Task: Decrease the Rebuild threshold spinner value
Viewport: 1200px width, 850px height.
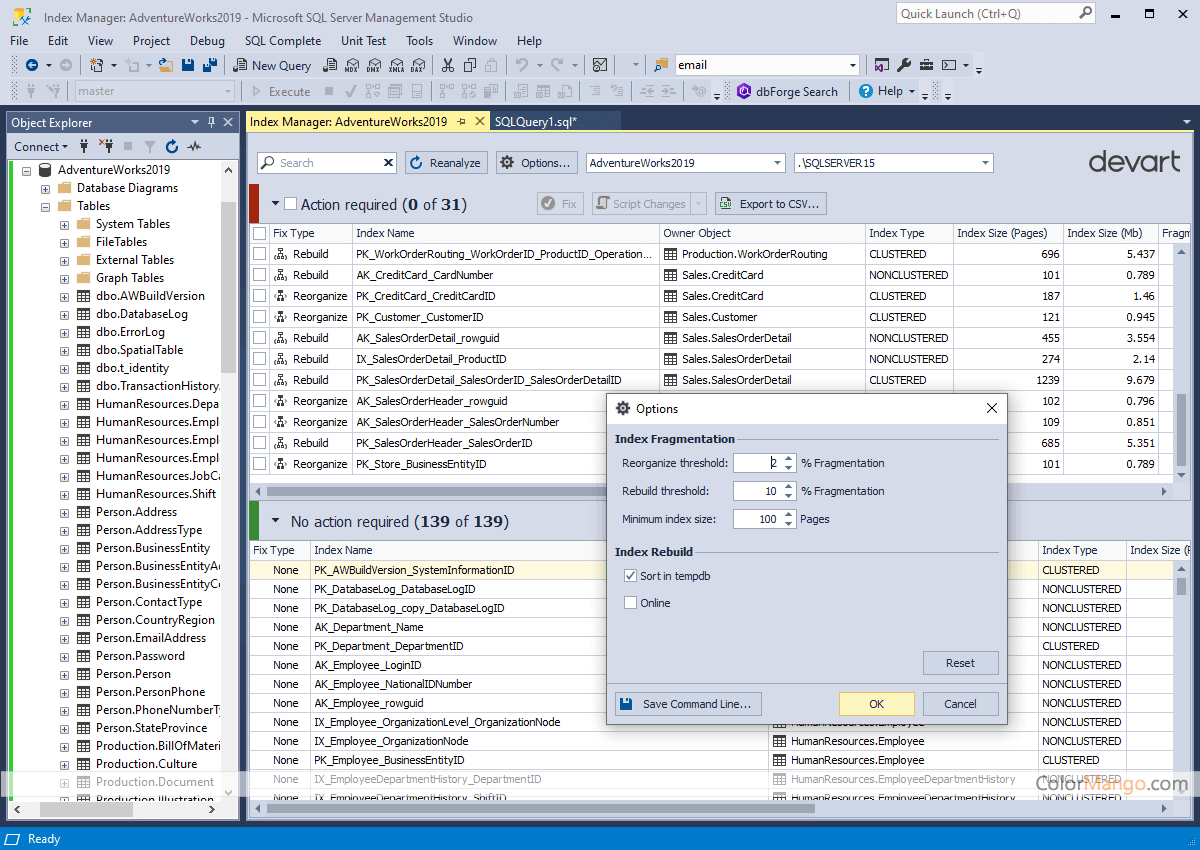Action: [x=789, y=495]
